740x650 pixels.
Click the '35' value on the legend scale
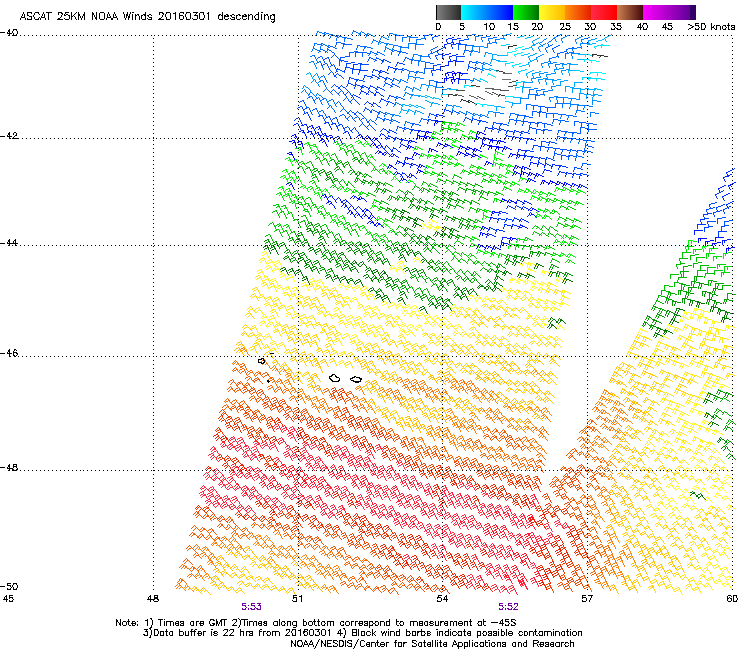[x=616, y=27]
